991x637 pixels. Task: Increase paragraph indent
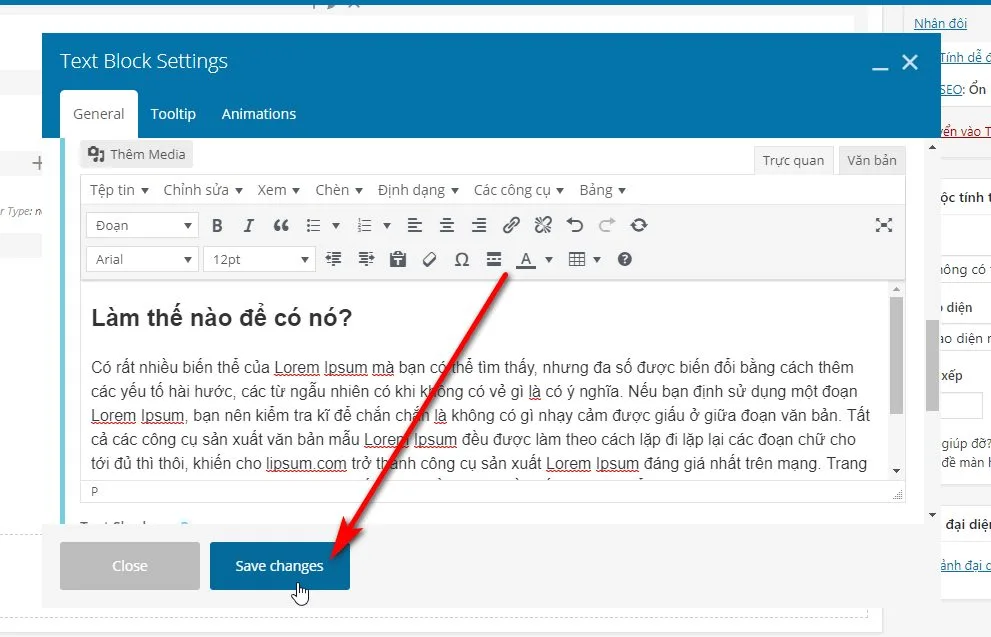[366, 259]
